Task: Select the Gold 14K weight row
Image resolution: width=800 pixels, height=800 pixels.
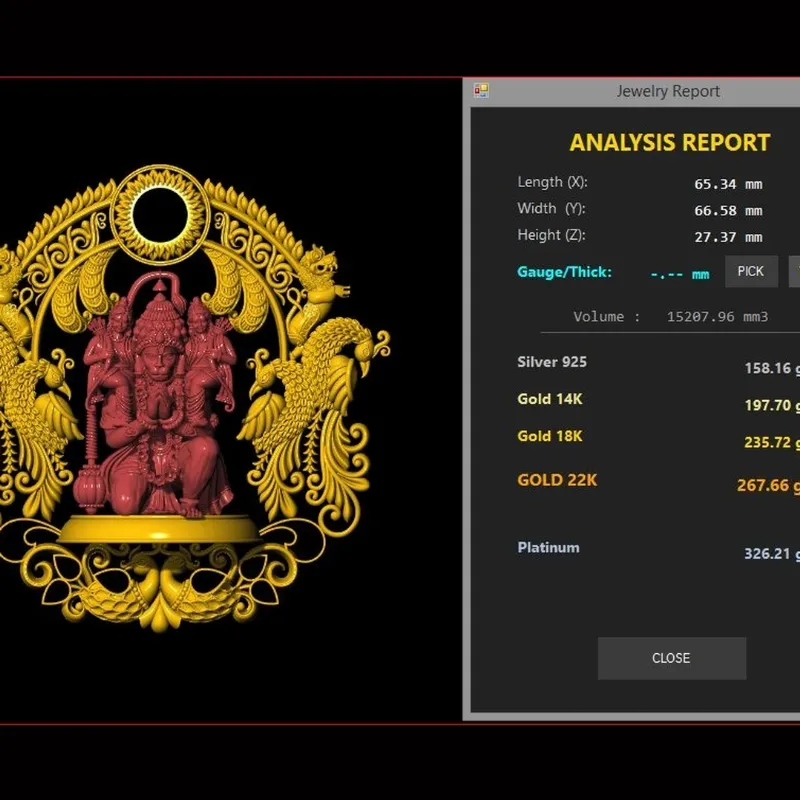Action: tap(658, 402)
